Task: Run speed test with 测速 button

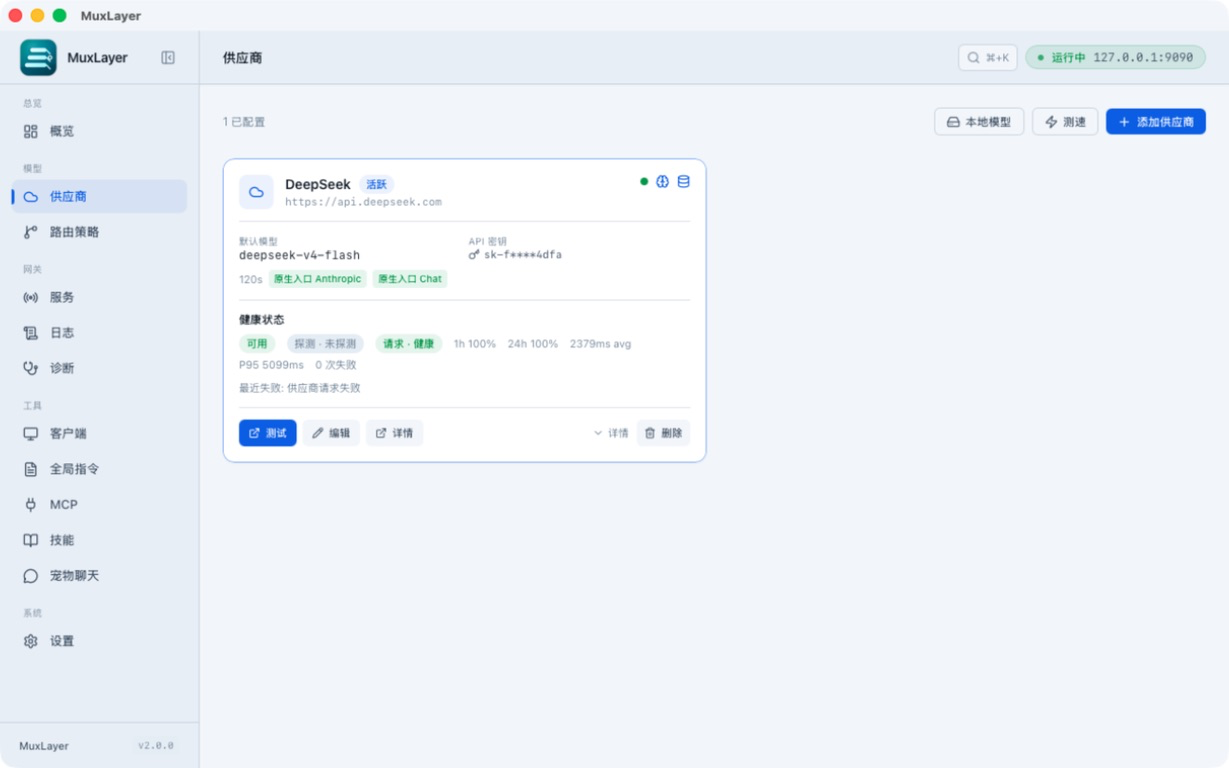Action: pos(1065,122)
